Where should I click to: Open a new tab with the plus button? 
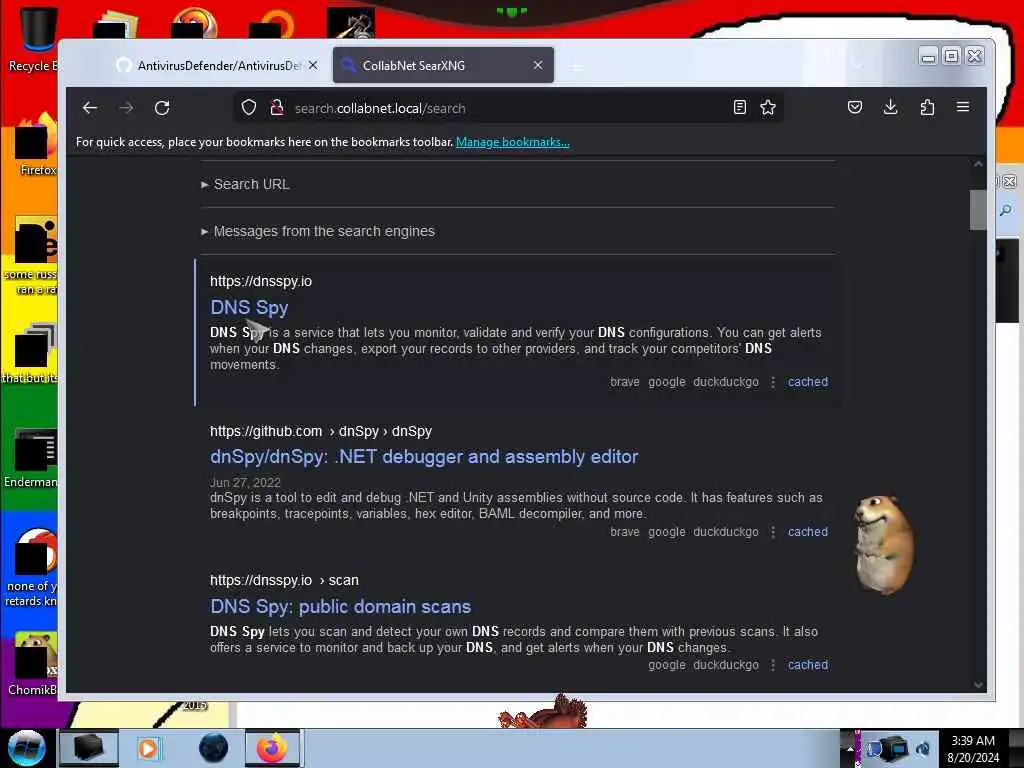click(575, 66)
